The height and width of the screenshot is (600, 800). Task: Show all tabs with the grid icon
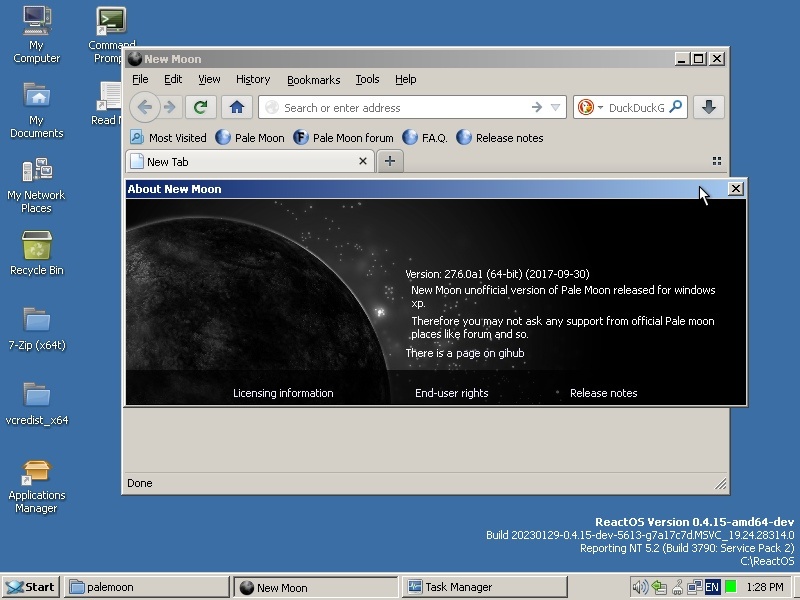[717, 161]
